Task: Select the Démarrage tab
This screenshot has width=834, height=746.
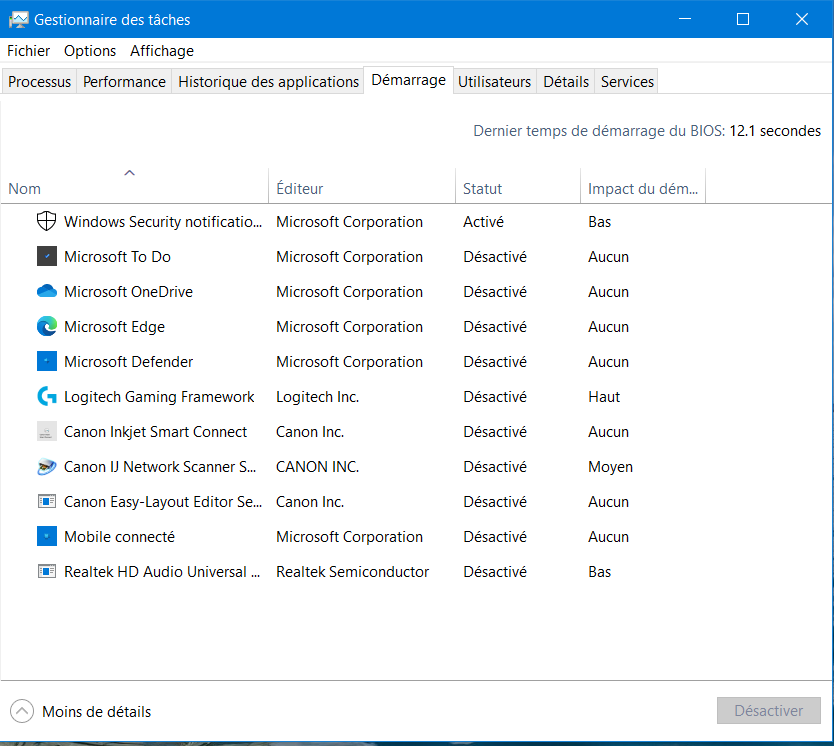Action: 408,80
